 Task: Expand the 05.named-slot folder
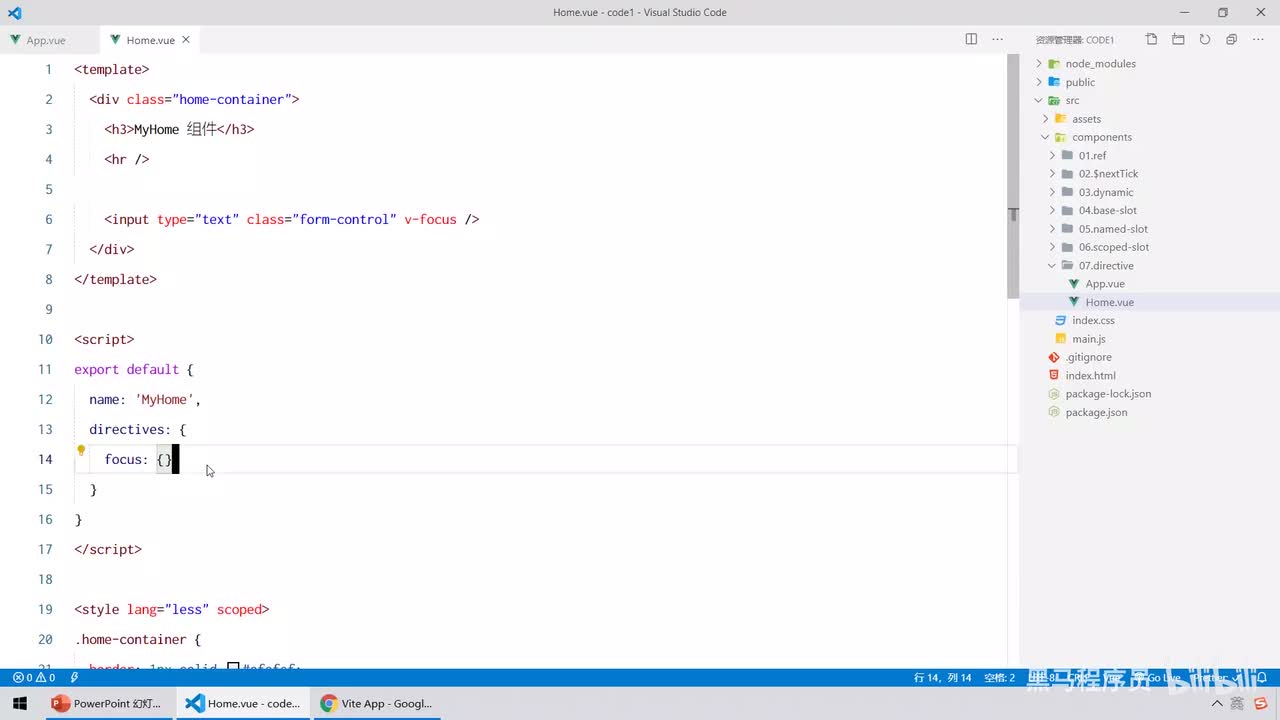coord(1113,229)
